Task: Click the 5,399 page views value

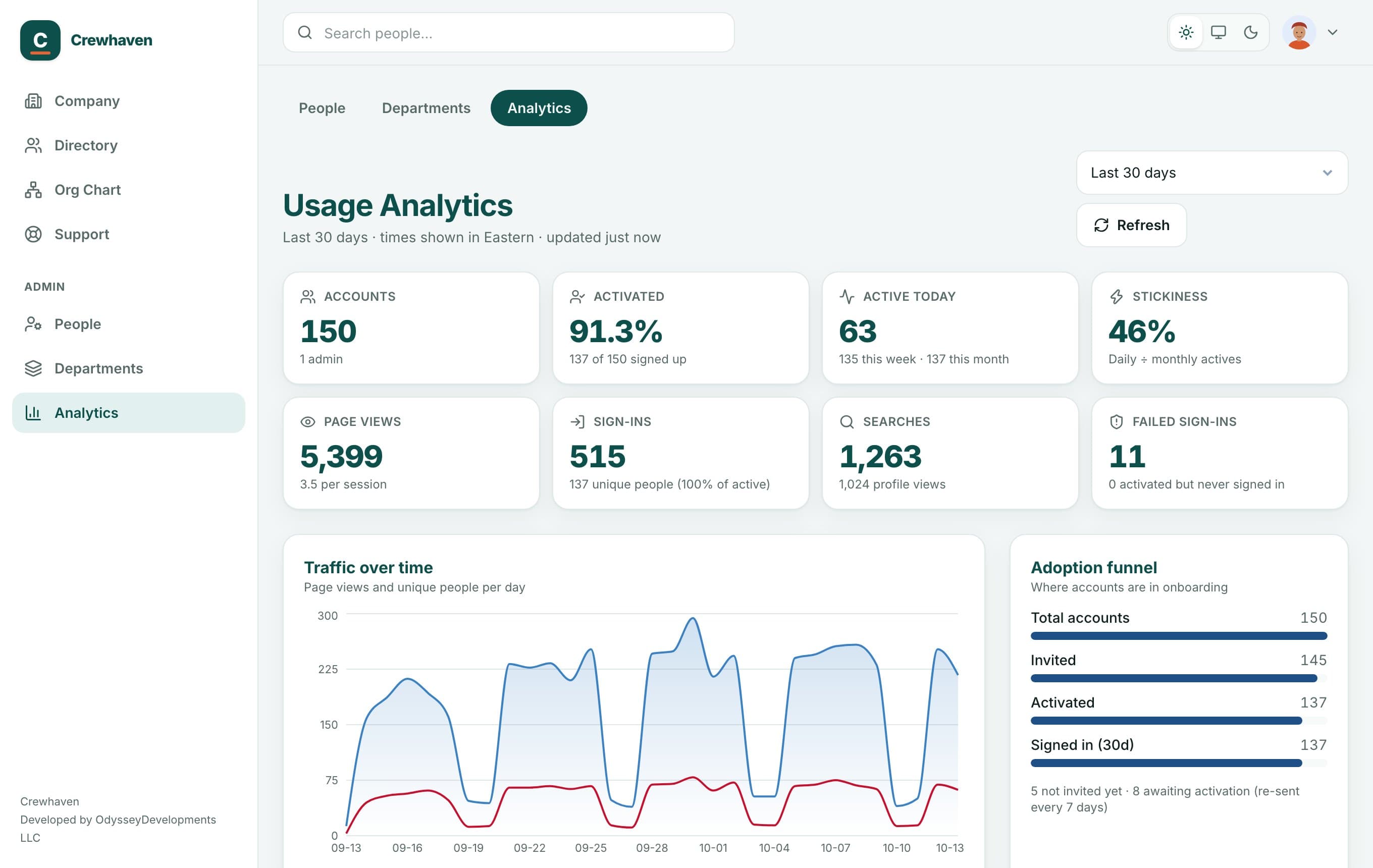Action: pyautogui.click(x=342, y=457)
